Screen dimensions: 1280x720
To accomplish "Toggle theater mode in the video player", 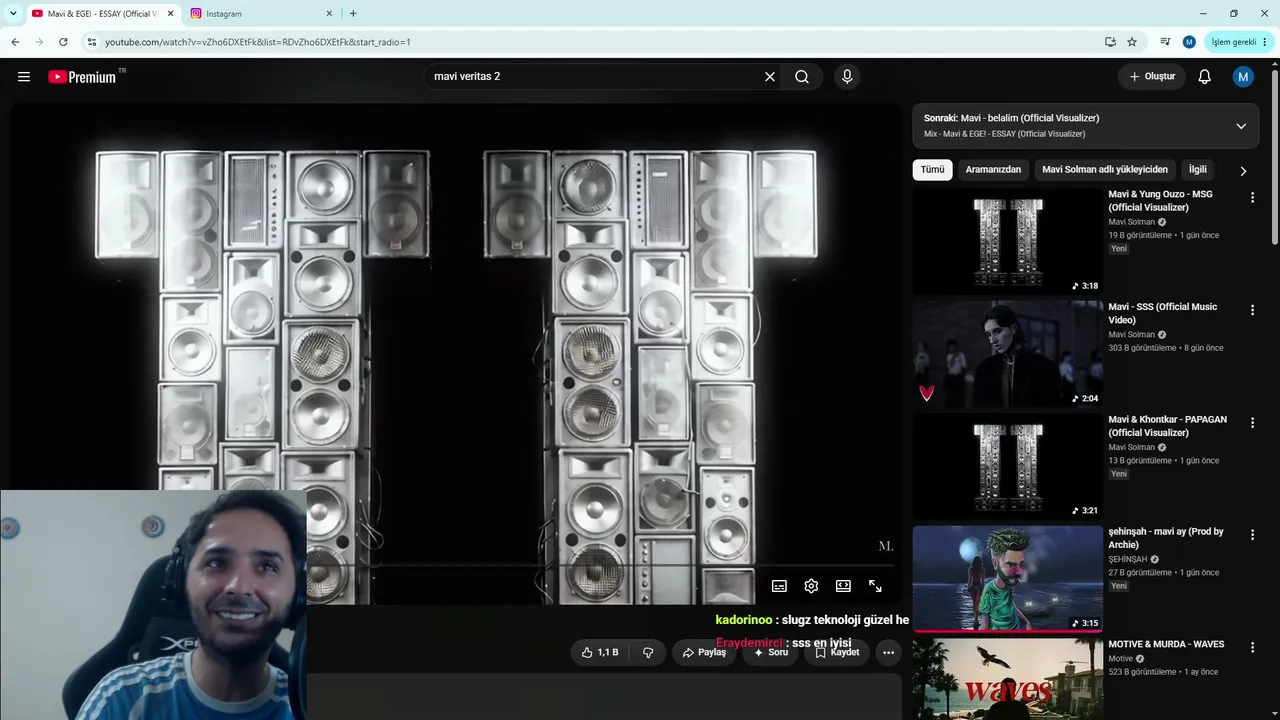I will point(843,586).
